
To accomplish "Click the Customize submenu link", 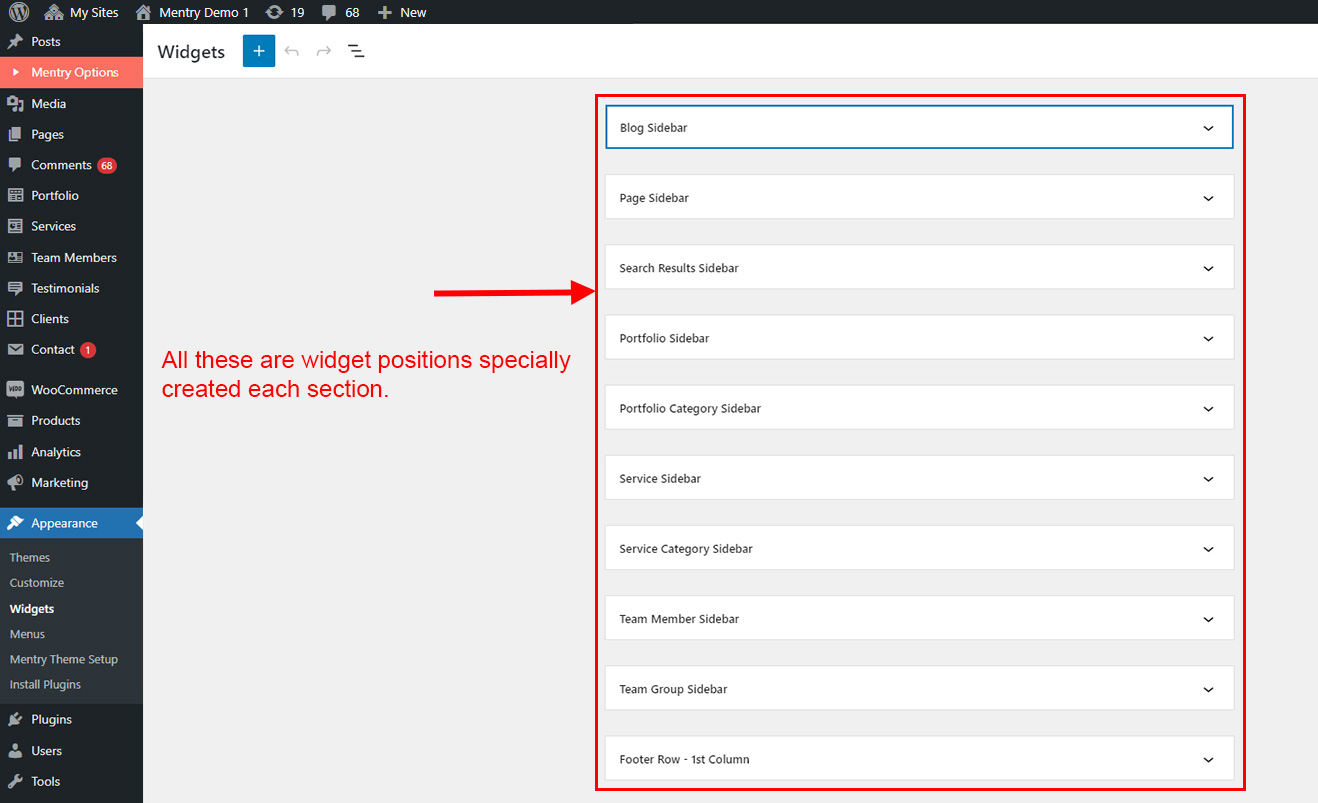I will [x=37, y=583].
